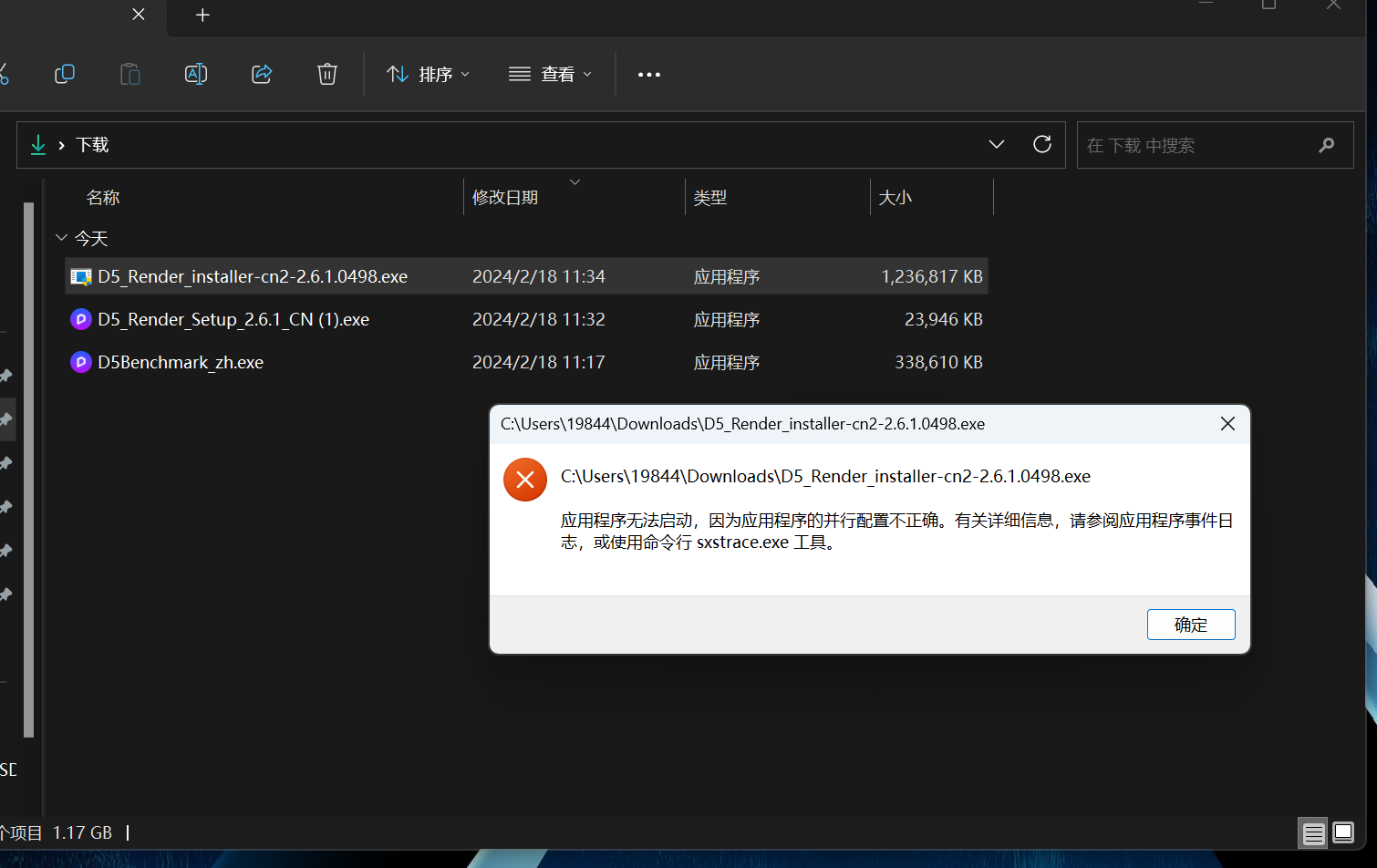Image resolution: width=1377 pixels, height=868 pixels.
Task: Click the refresh icon beside address bar
Action: coord(1042,144)
